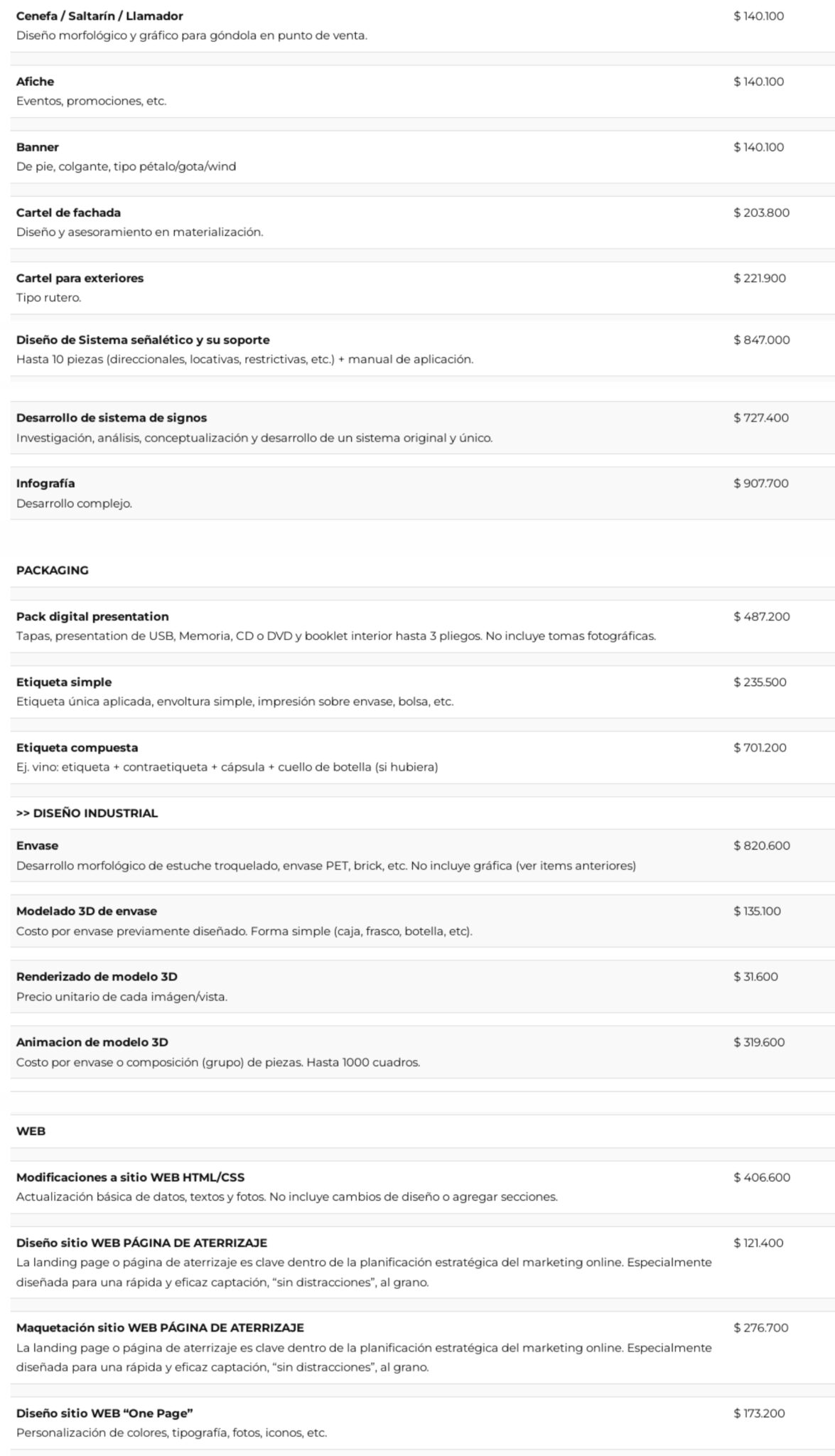Click the Etiqueta compuesta price $701.200
Viewport: 835px width, 1456px height.
point(760,747)
